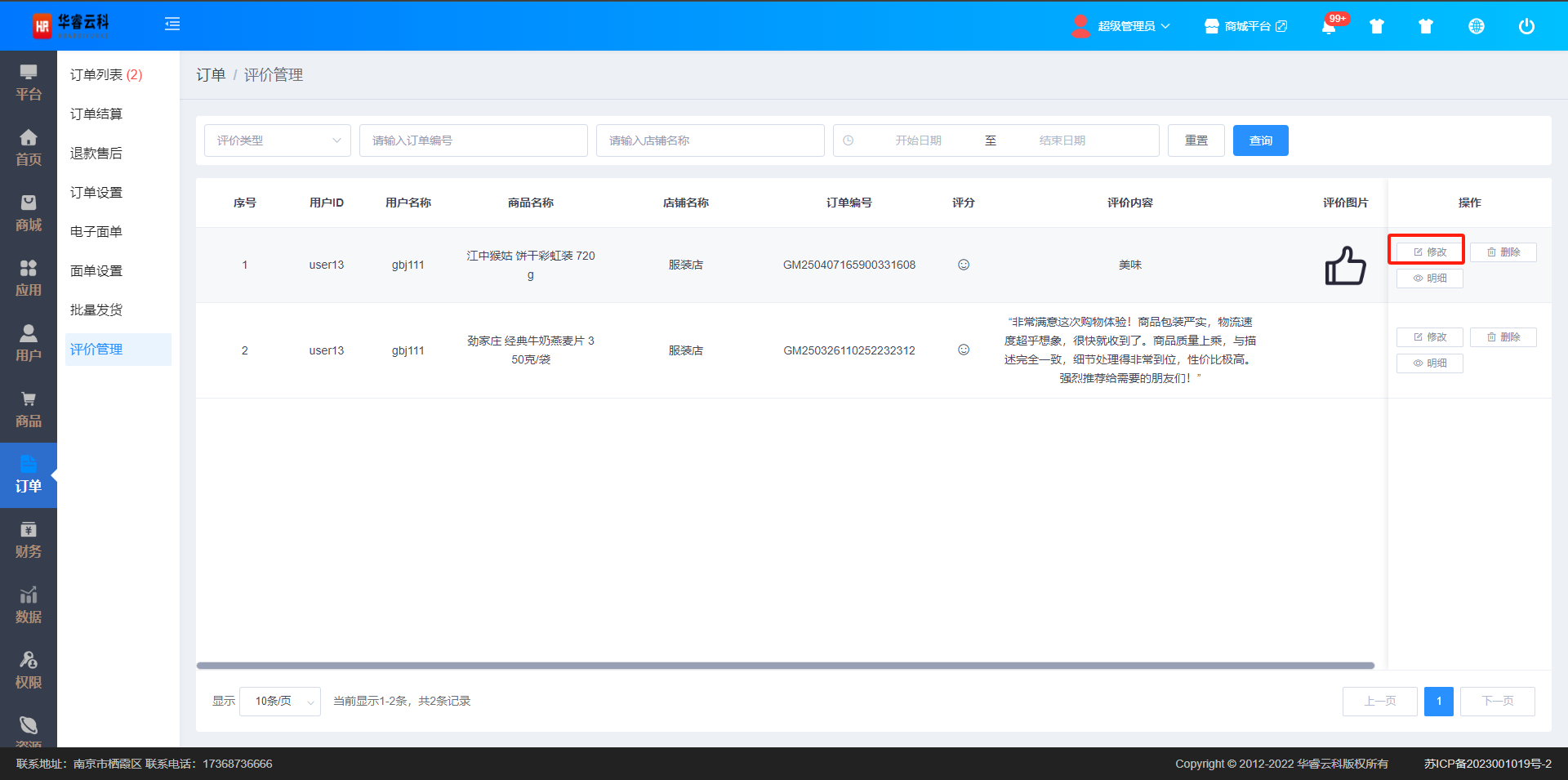Change the 10条/页 page size selector

(x=280, y=701)
